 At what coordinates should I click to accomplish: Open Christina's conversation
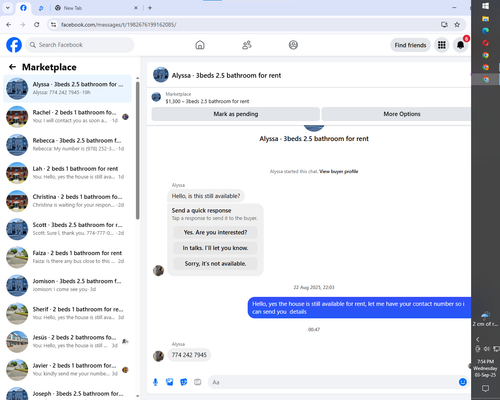click(67, 201)
